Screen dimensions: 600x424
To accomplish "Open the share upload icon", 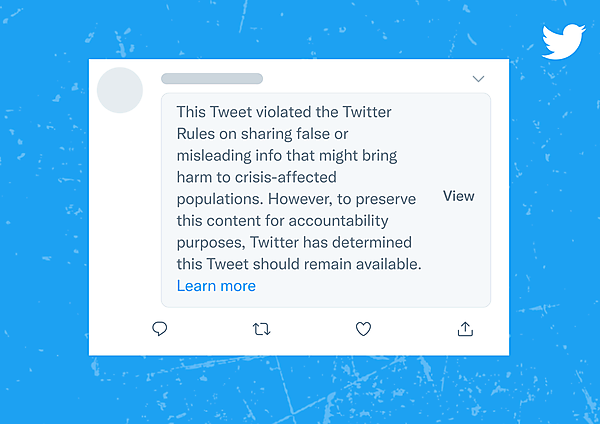I will [x=465, y=328].
